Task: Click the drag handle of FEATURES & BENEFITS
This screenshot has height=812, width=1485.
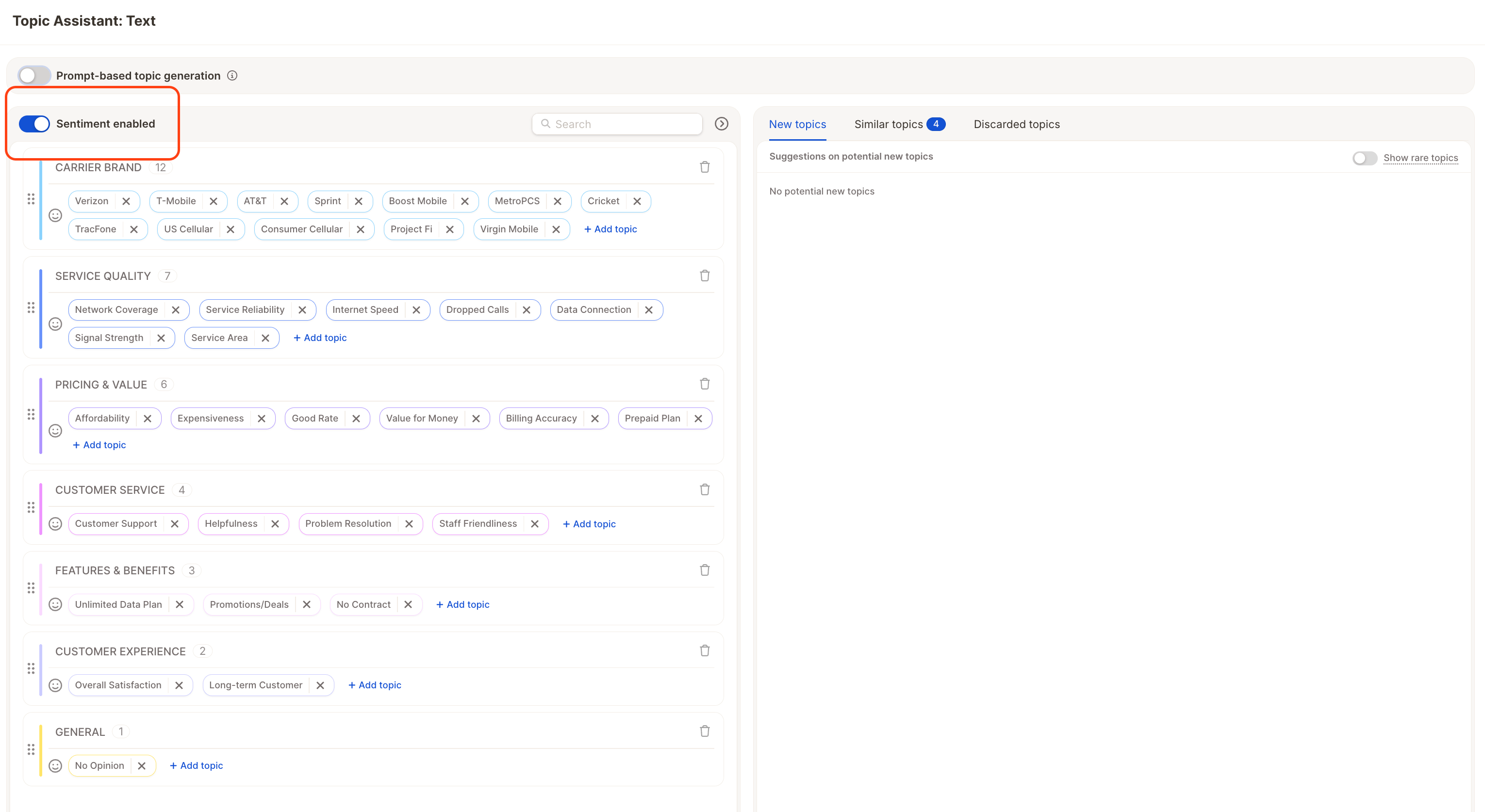Action: pos(31,588)
